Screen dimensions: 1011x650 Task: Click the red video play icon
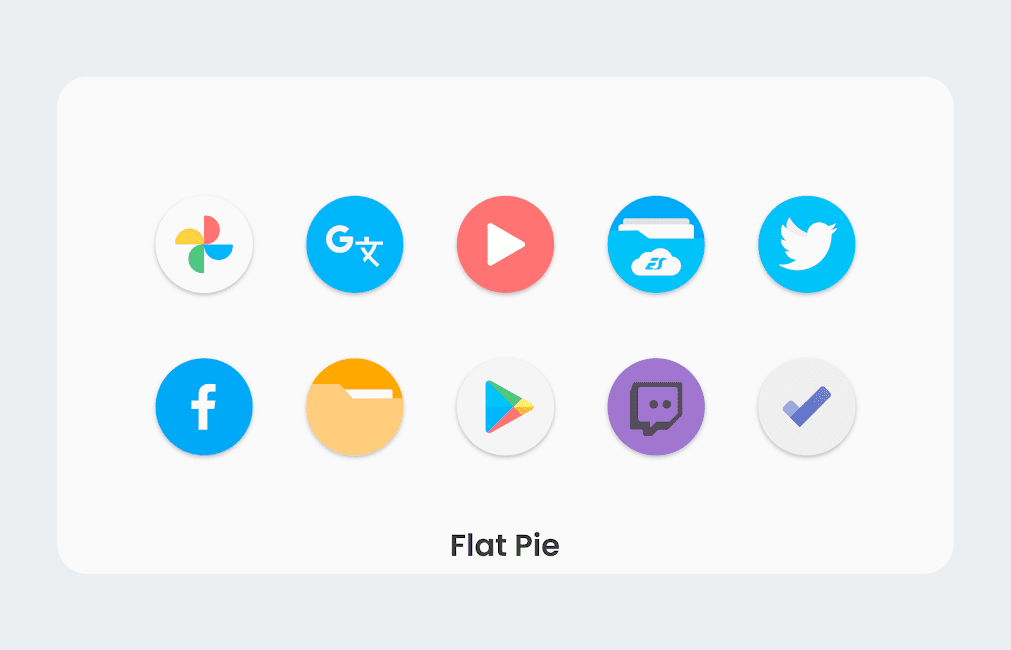pyautogui.click(x=506, y=244)
